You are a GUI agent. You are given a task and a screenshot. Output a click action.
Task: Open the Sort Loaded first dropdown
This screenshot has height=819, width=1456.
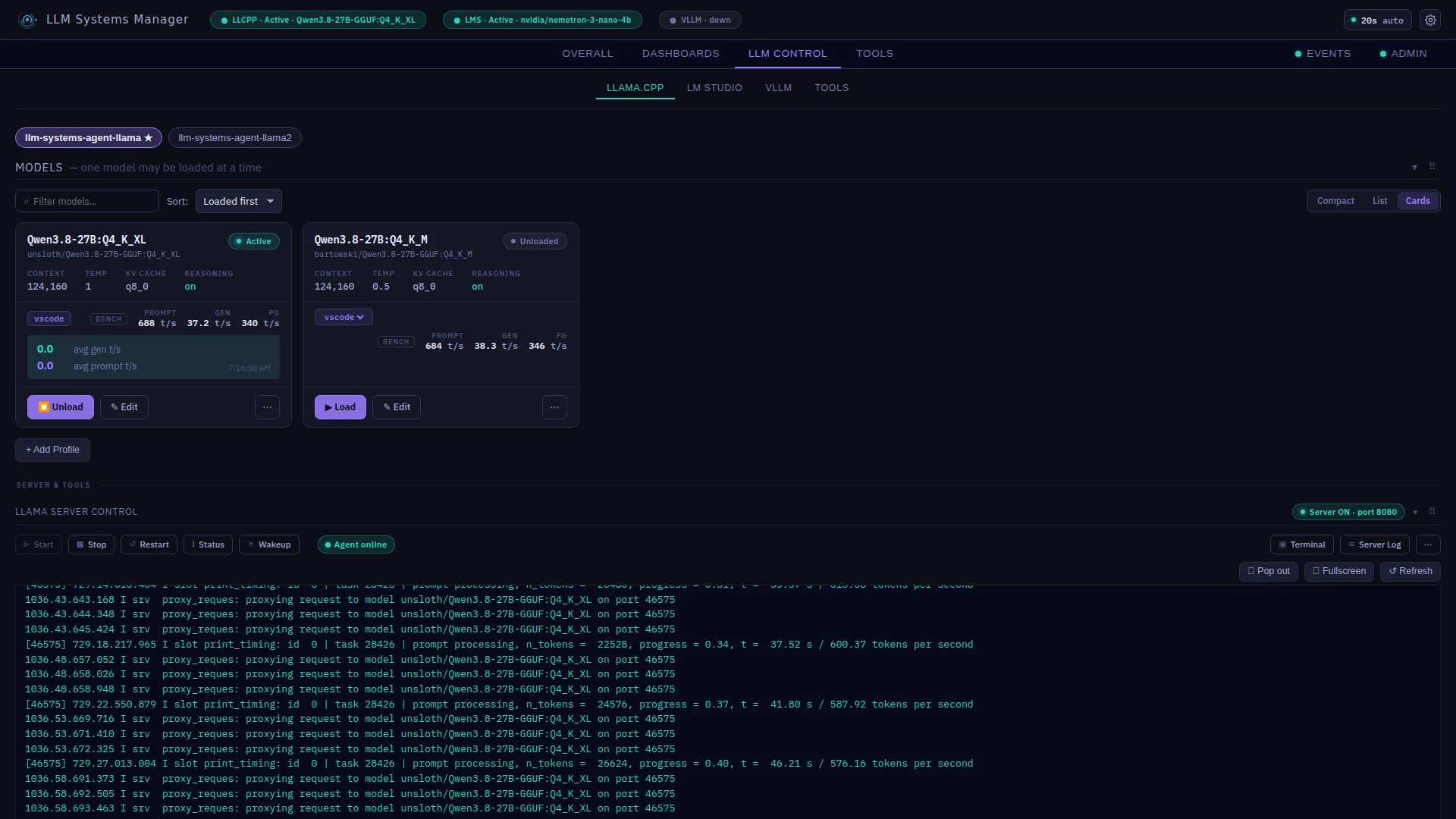click(x=239, y=201)
